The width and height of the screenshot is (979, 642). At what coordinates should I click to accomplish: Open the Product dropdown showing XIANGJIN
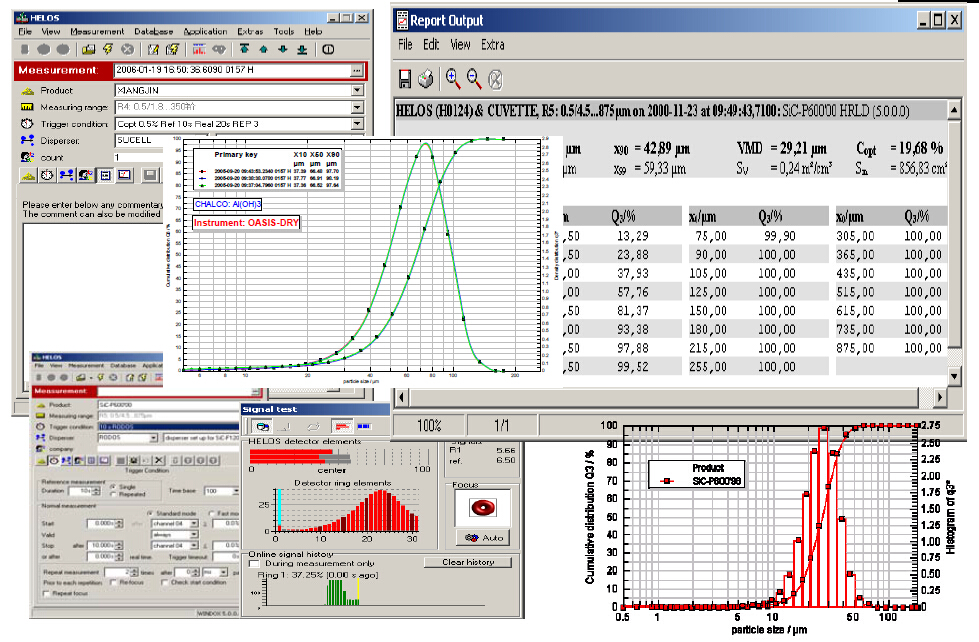pyautogui.click(x=357, y=91)
